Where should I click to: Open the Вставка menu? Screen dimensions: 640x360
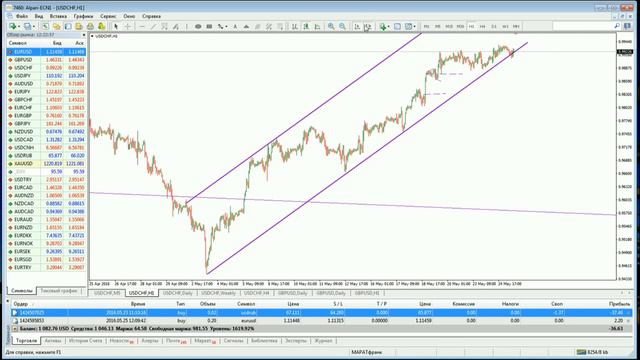[x=58, y=16]
